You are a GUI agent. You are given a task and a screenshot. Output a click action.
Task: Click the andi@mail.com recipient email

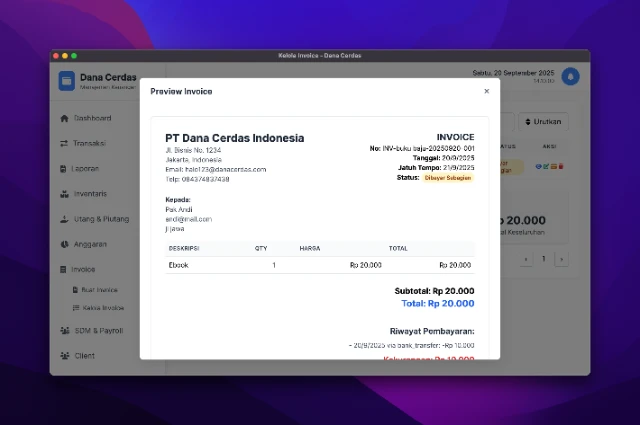click(189, 219)
